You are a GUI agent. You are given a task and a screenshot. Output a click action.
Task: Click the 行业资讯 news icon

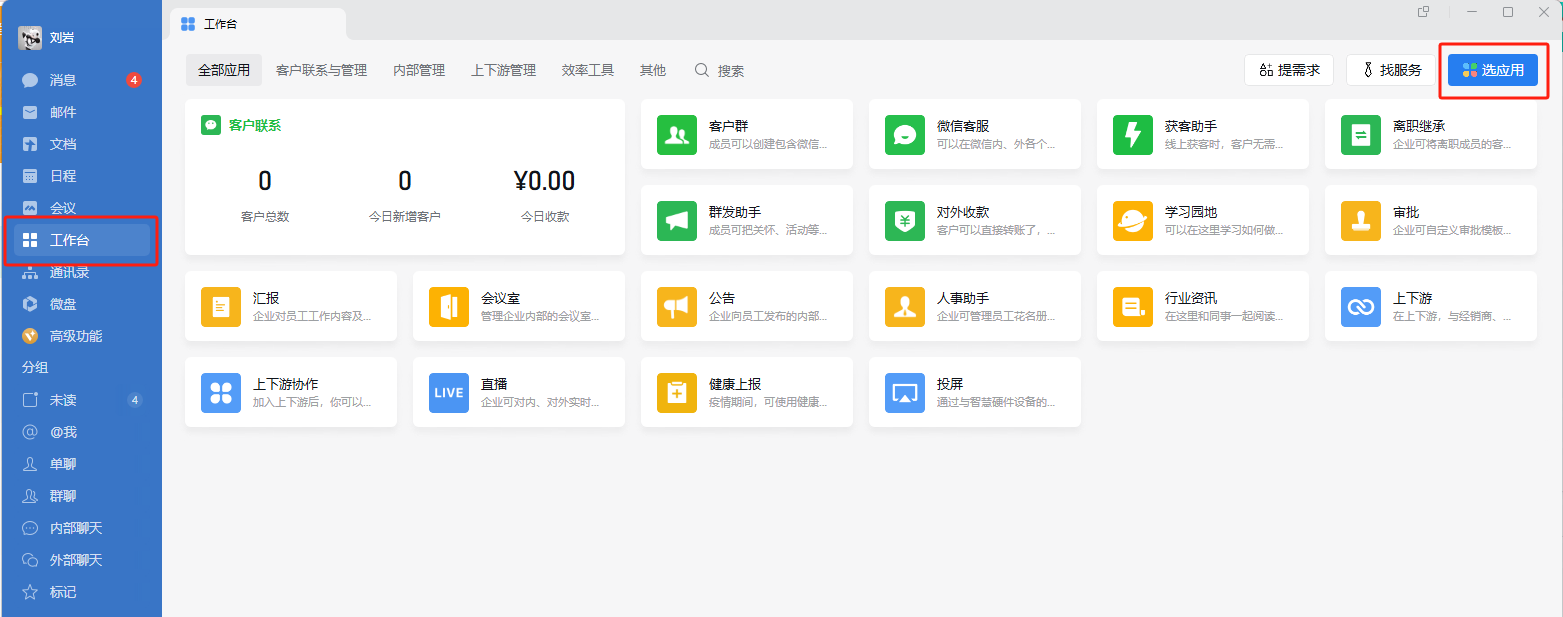1133,306
